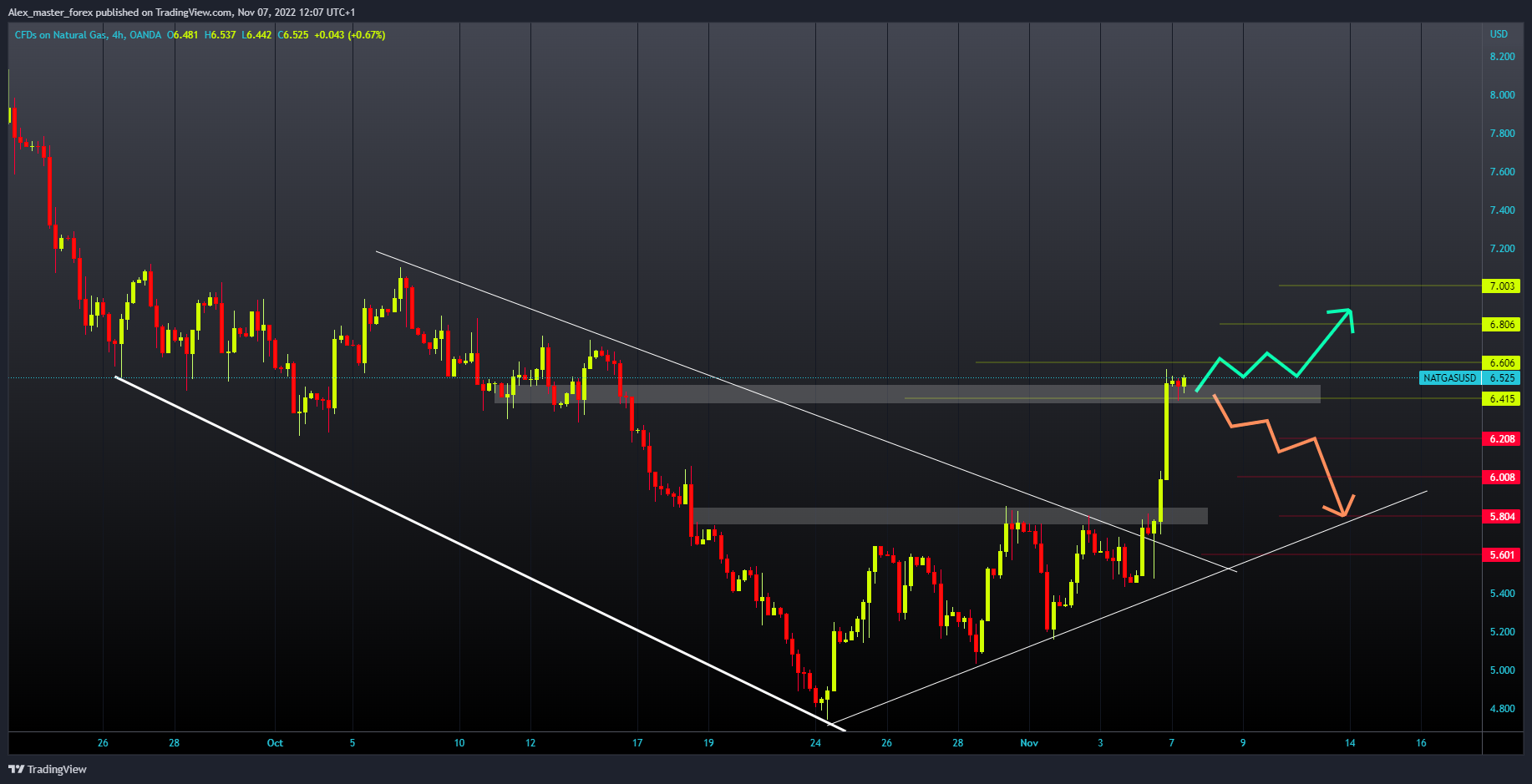Click the TradingView logo
Viewport: 1532px width, 784px height.
[x=48, y=769]
